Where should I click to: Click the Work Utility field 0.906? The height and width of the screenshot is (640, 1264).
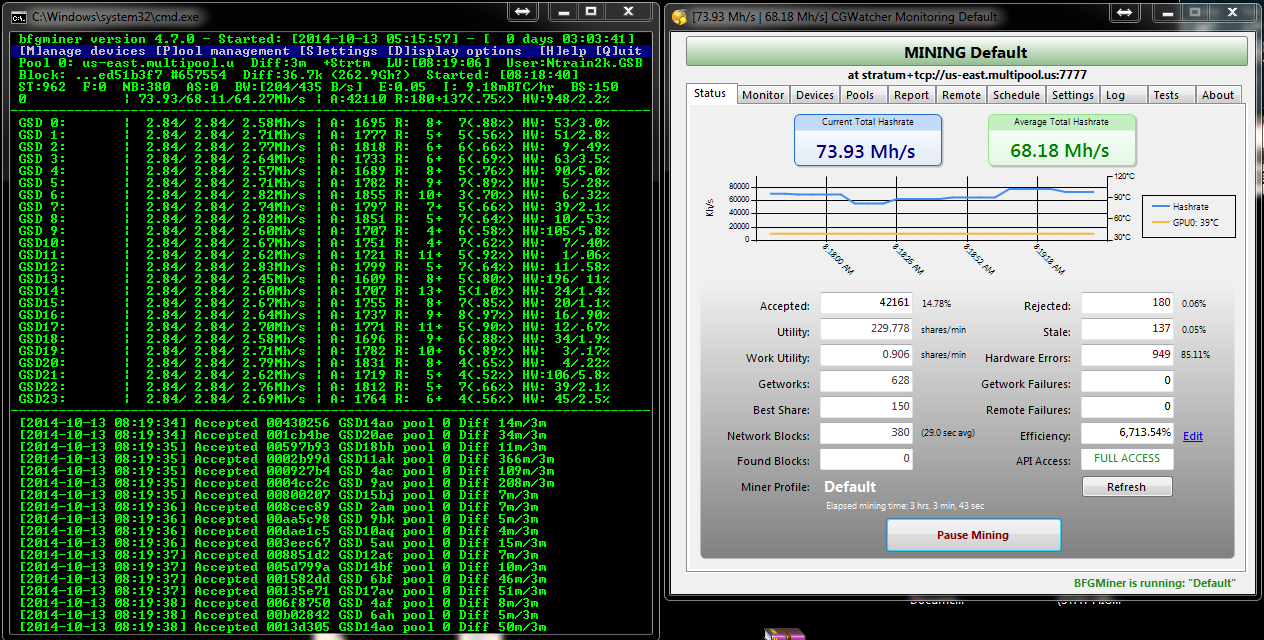[x=866, y=355]
